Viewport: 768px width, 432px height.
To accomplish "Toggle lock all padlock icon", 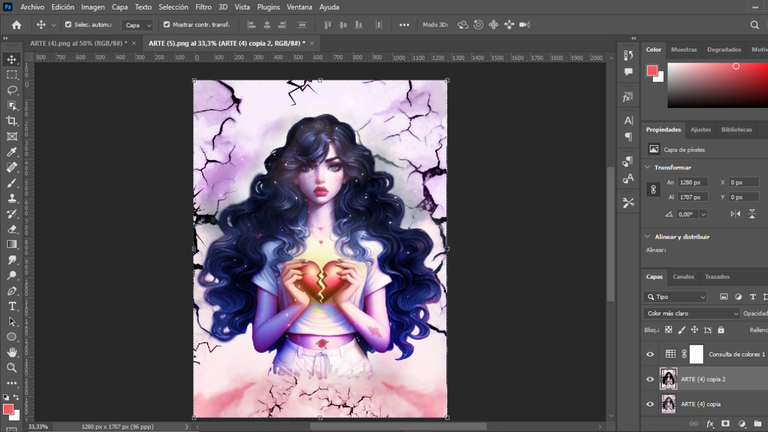I will (721, 330).
